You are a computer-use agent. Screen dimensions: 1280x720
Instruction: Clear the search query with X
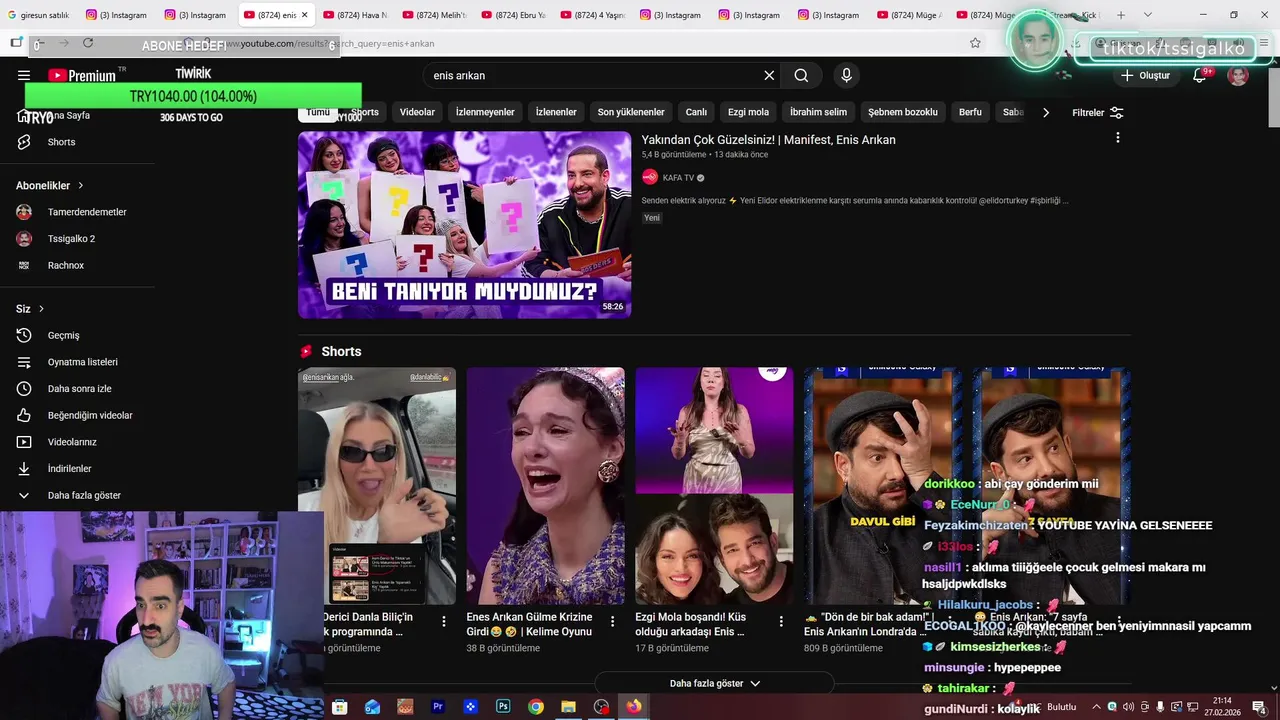coord(769,75)
